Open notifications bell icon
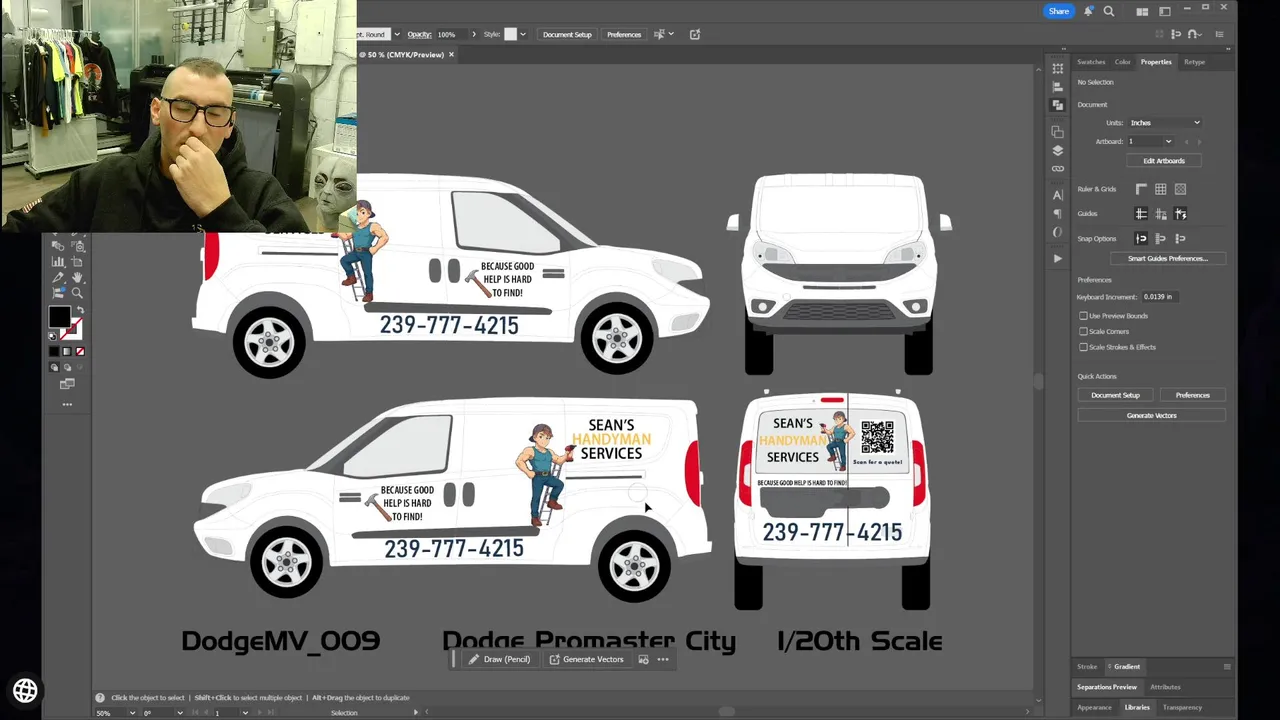Image resolution: width=1280 pixels, height=720 pixels. pyautogui.click(x=1088, y=11)
